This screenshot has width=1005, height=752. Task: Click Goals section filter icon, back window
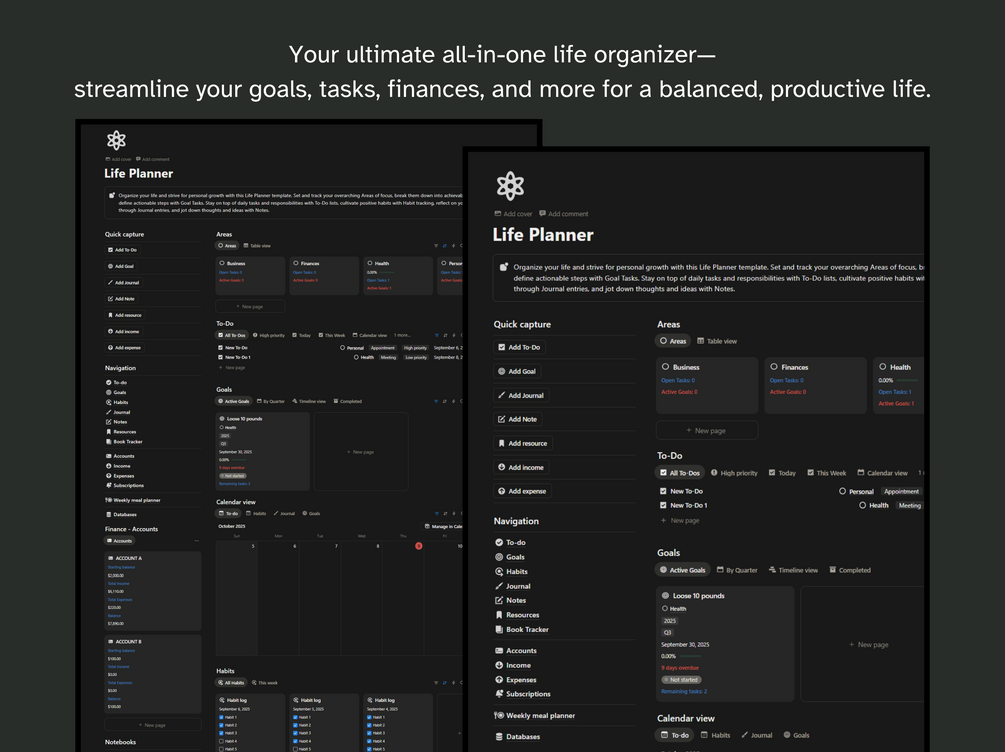click(436, 401)
